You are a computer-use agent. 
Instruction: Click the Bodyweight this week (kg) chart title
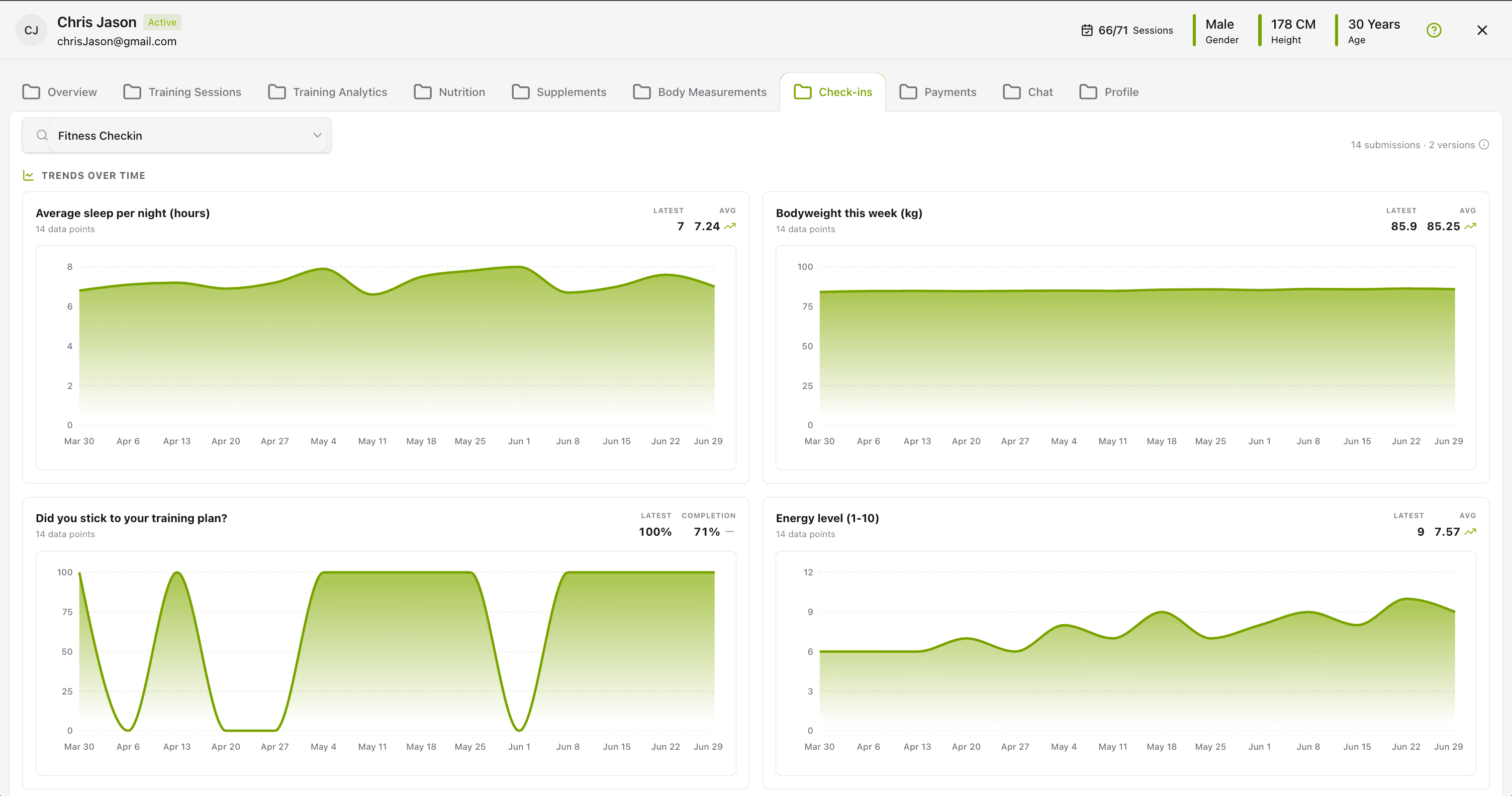(848, 213)
